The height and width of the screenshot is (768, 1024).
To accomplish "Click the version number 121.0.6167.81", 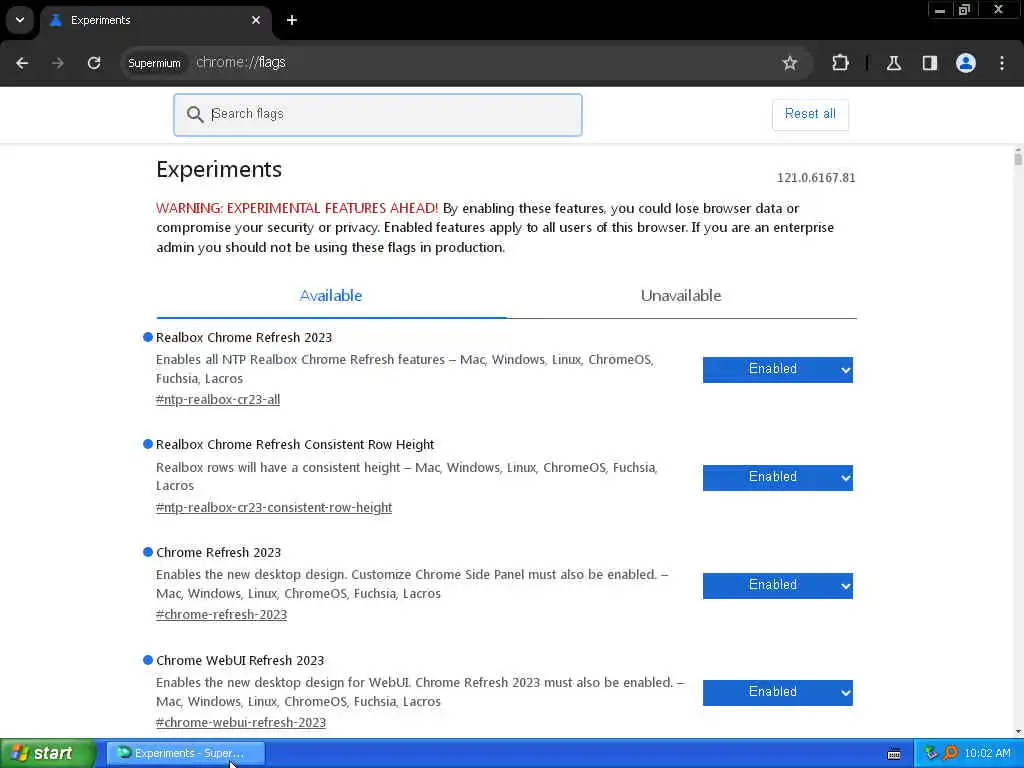I will coord(816,178).
